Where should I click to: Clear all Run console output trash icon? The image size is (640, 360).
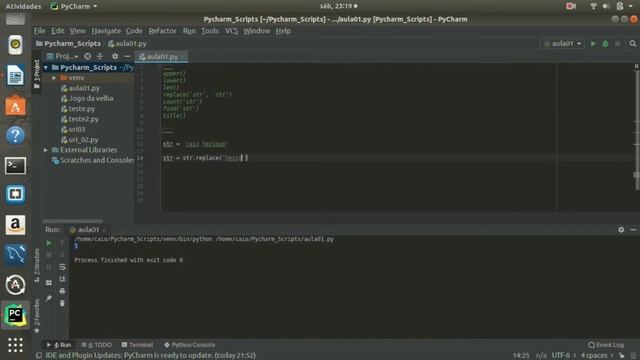(62, 303)
